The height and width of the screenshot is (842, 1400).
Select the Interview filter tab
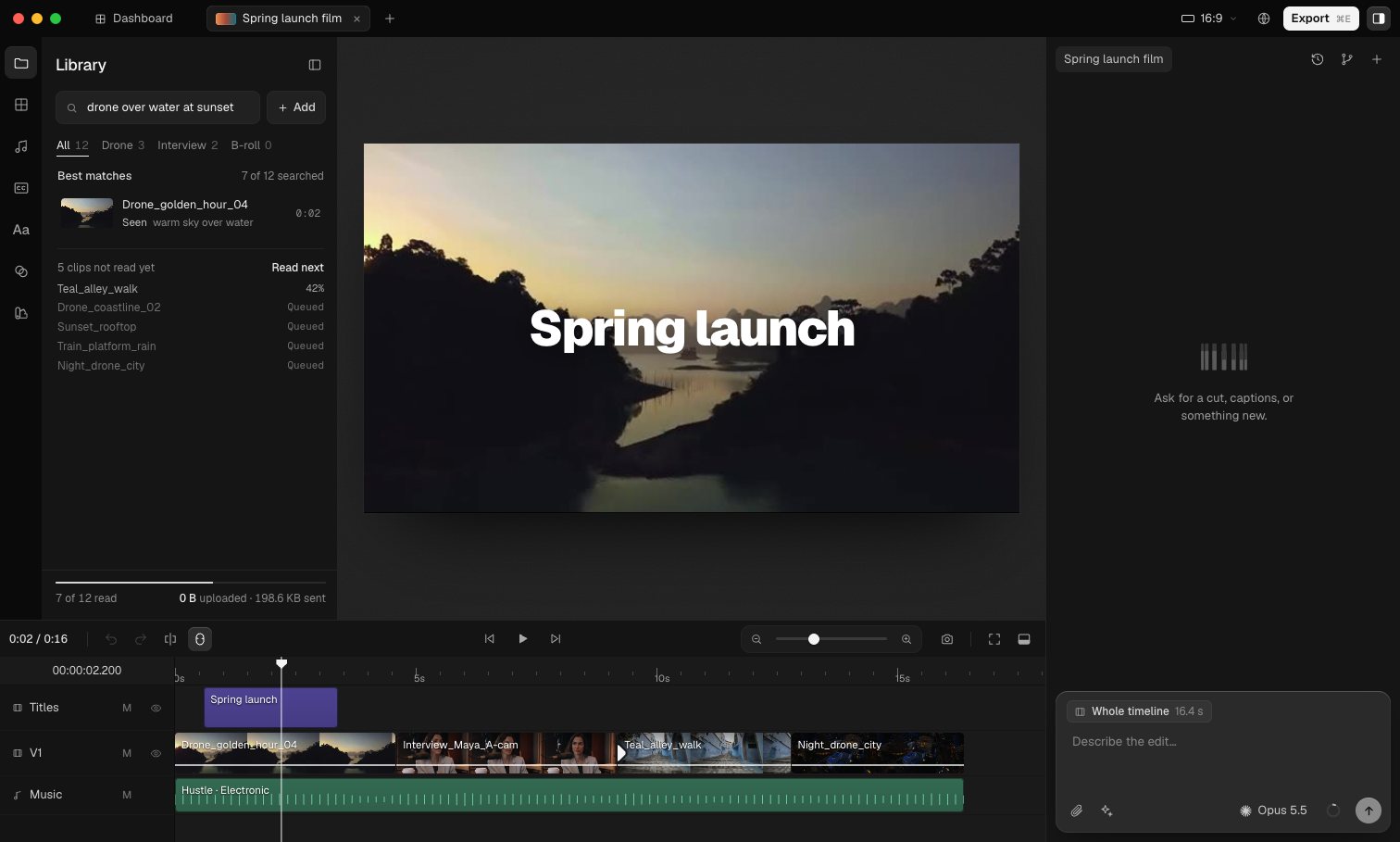coord(188,145)
